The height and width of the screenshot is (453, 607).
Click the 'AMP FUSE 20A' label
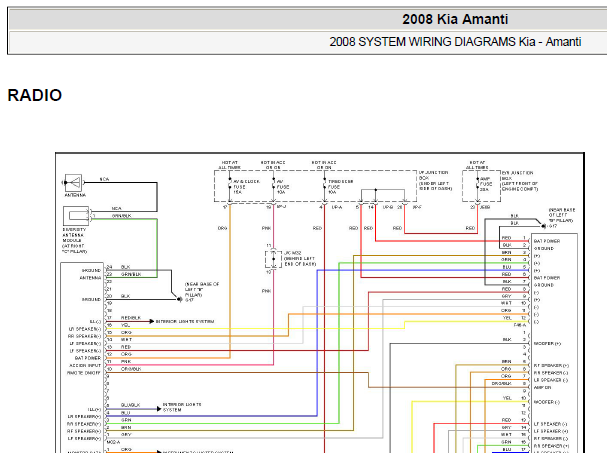(x=485, y=184)
